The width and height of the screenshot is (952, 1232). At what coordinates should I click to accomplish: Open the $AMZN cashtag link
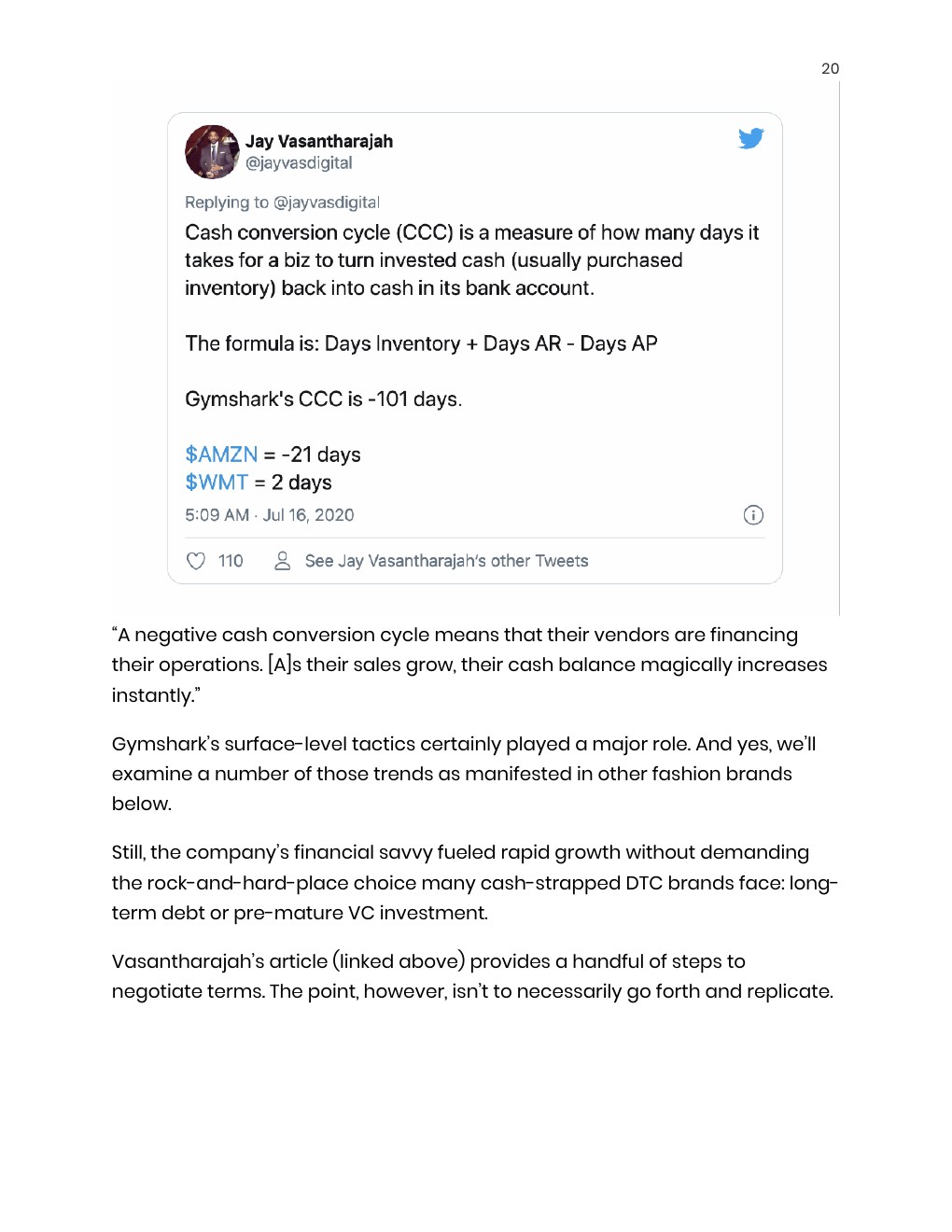click(x=221, y=455)
